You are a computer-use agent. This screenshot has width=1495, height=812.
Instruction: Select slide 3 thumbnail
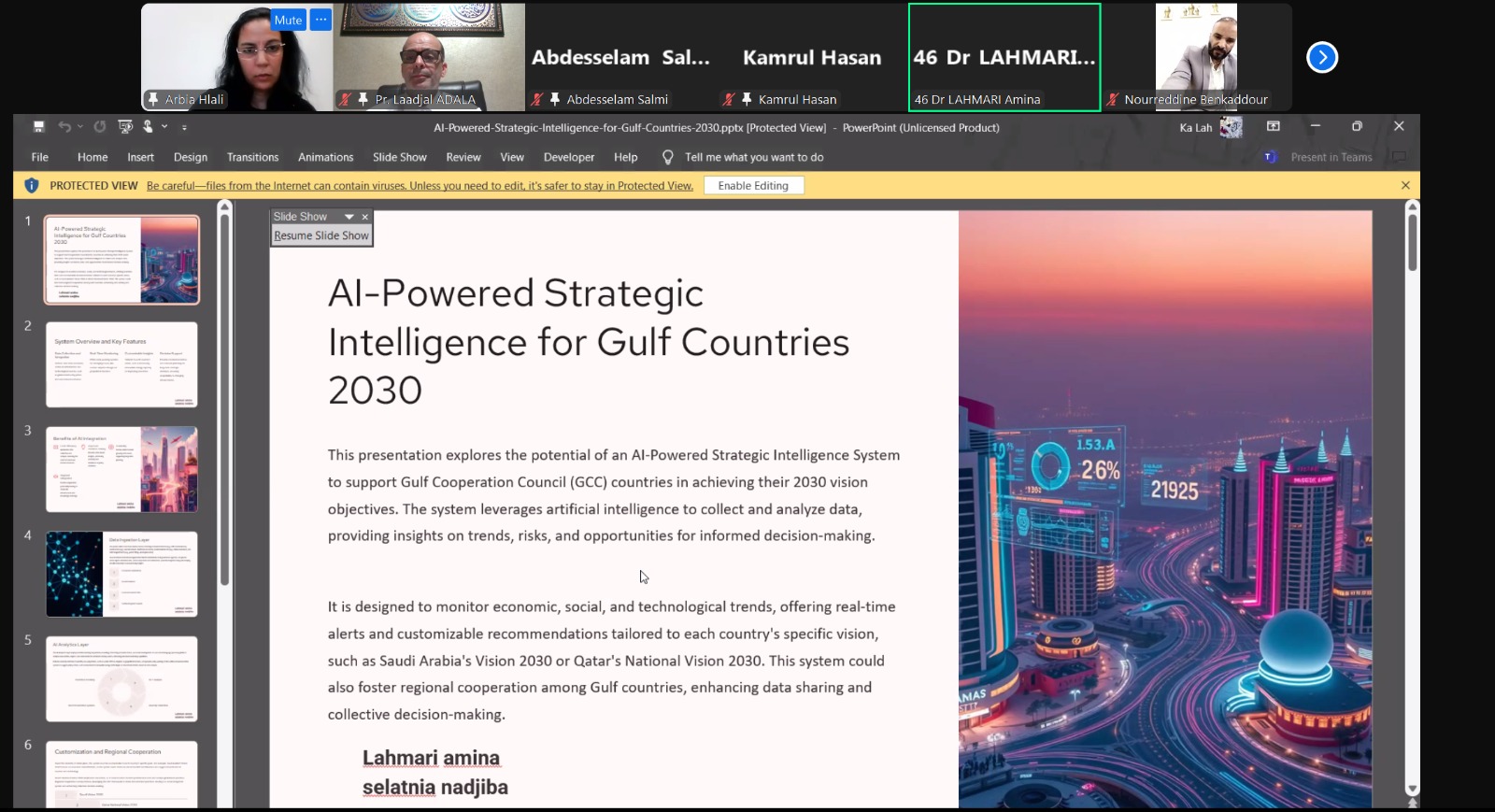click(x=121, y=469)
